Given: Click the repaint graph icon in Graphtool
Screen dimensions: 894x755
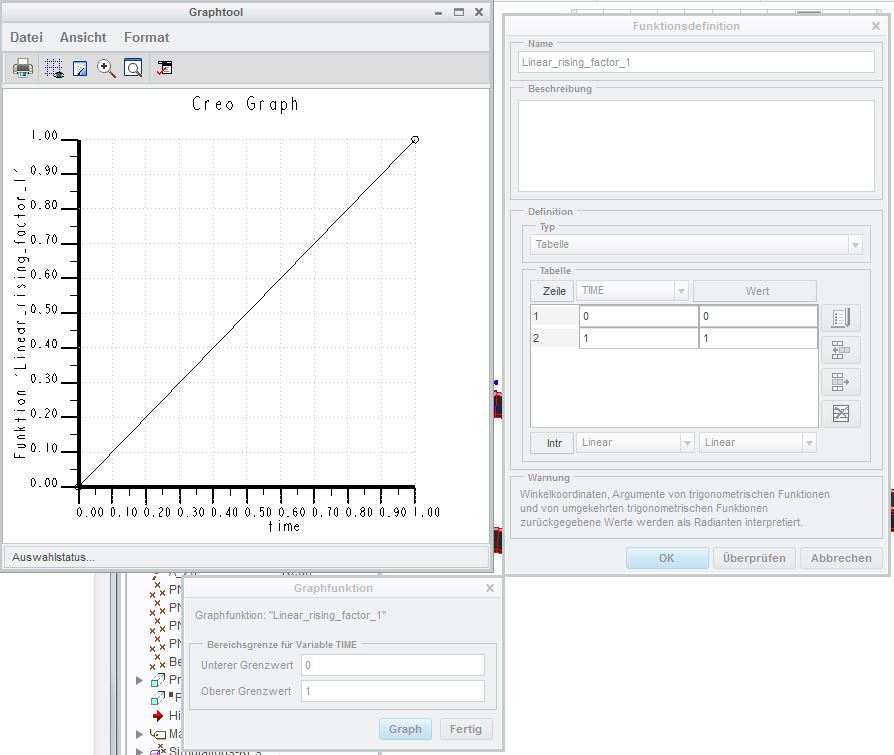Looking at the screenshot, I should click(x=80, y=68).
